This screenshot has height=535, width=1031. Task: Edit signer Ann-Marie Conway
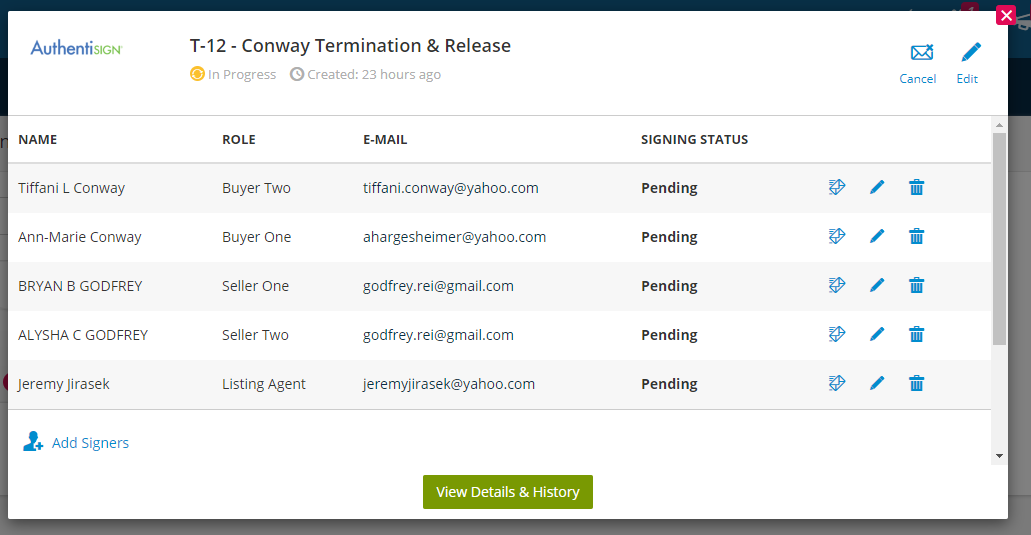pyautogui.click(x=877, y=236)
